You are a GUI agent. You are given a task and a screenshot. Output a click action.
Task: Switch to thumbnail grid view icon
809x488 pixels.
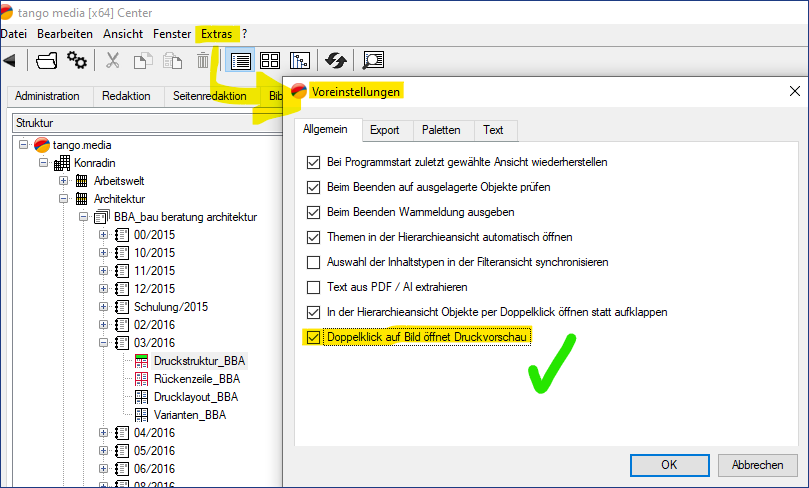click(x=270, y=61)
